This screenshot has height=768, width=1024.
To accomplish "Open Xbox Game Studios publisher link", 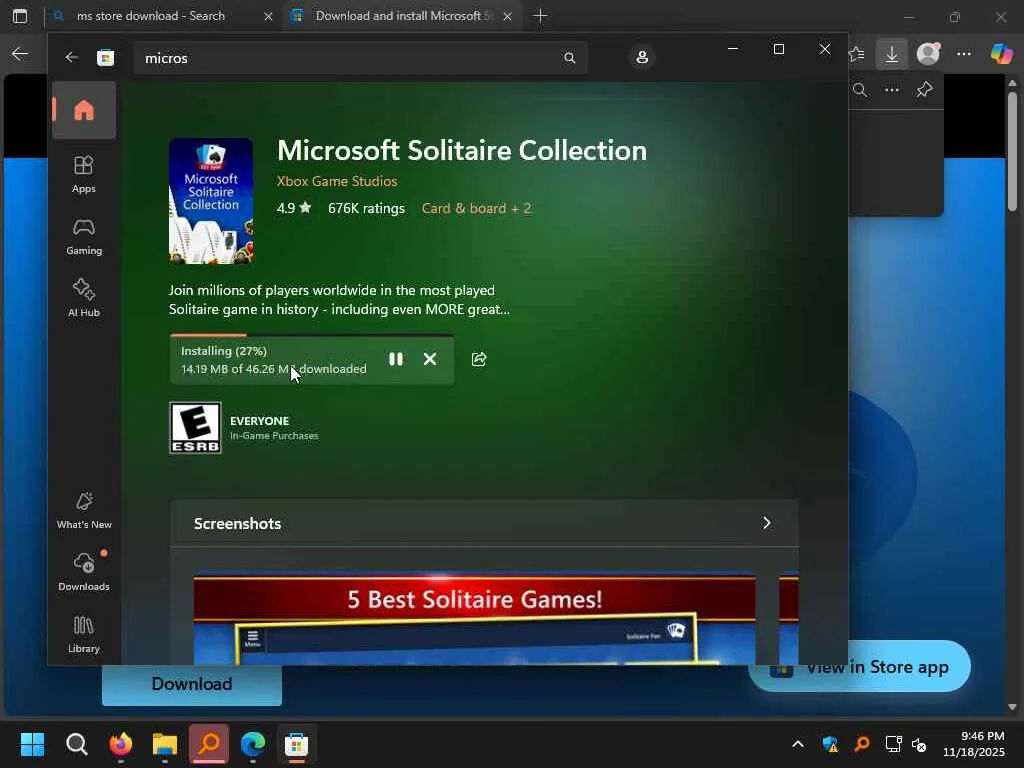I will (x=337, y=181).
